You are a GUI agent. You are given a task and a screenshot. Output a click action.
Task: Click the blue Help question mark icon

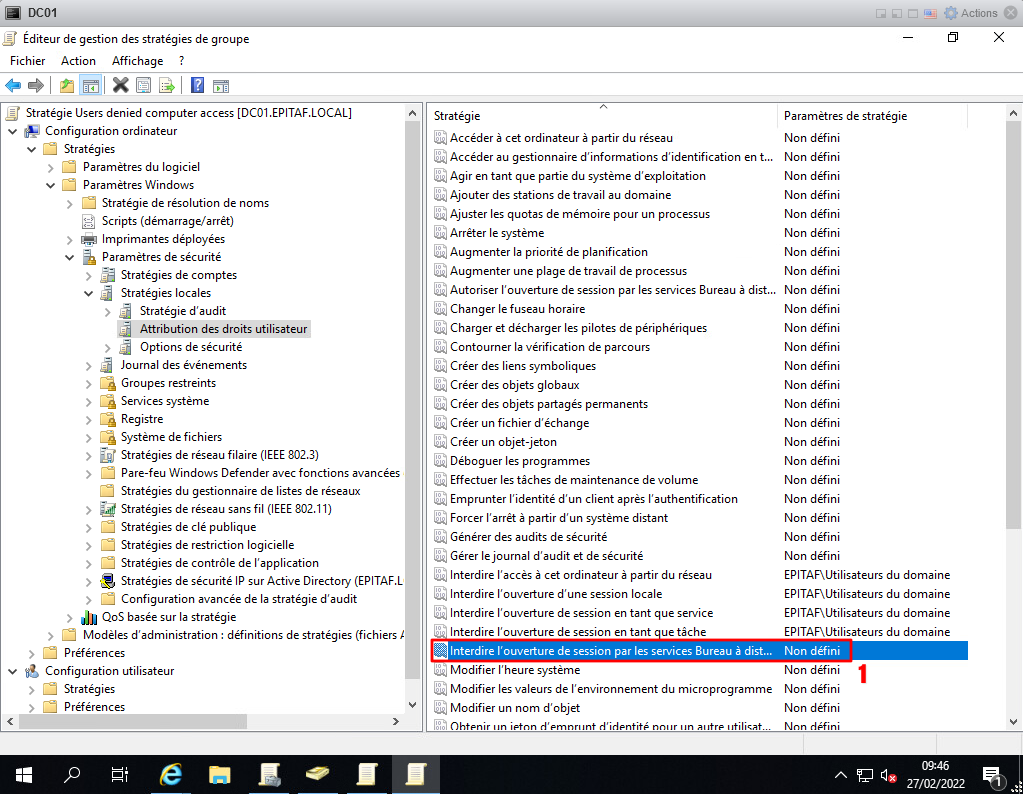197,86
